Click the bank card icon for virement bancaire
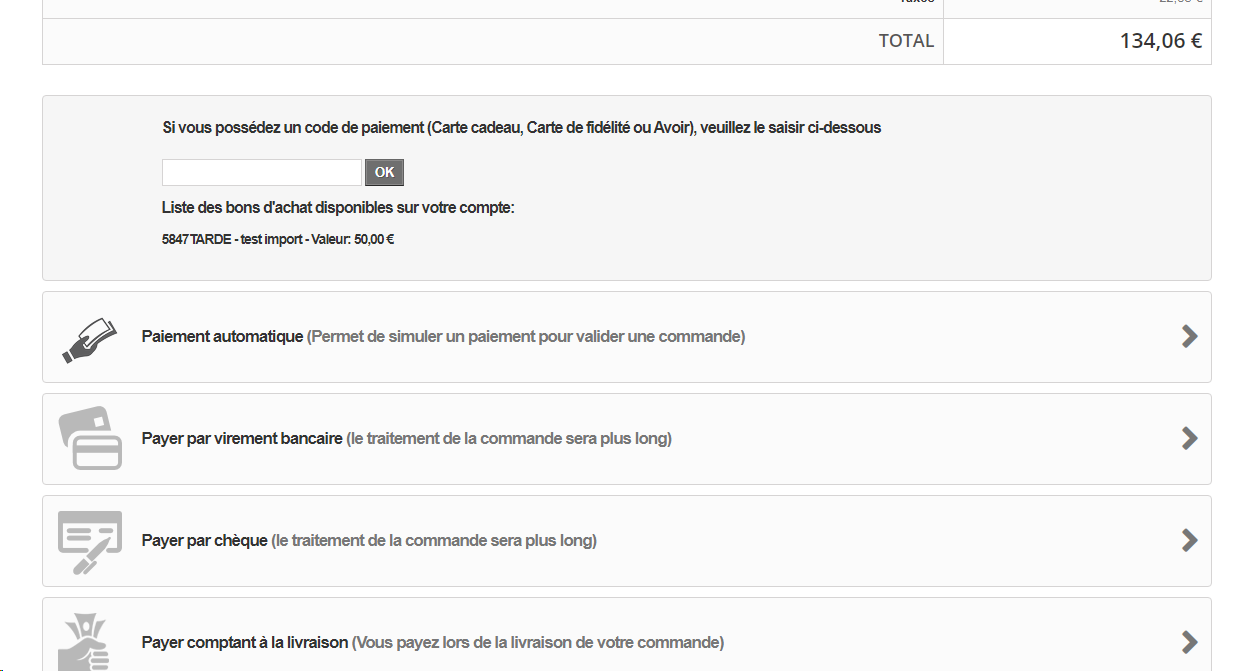Image resolution: width=1258 pixels, height=671 pixels. (x=90, y=438)
